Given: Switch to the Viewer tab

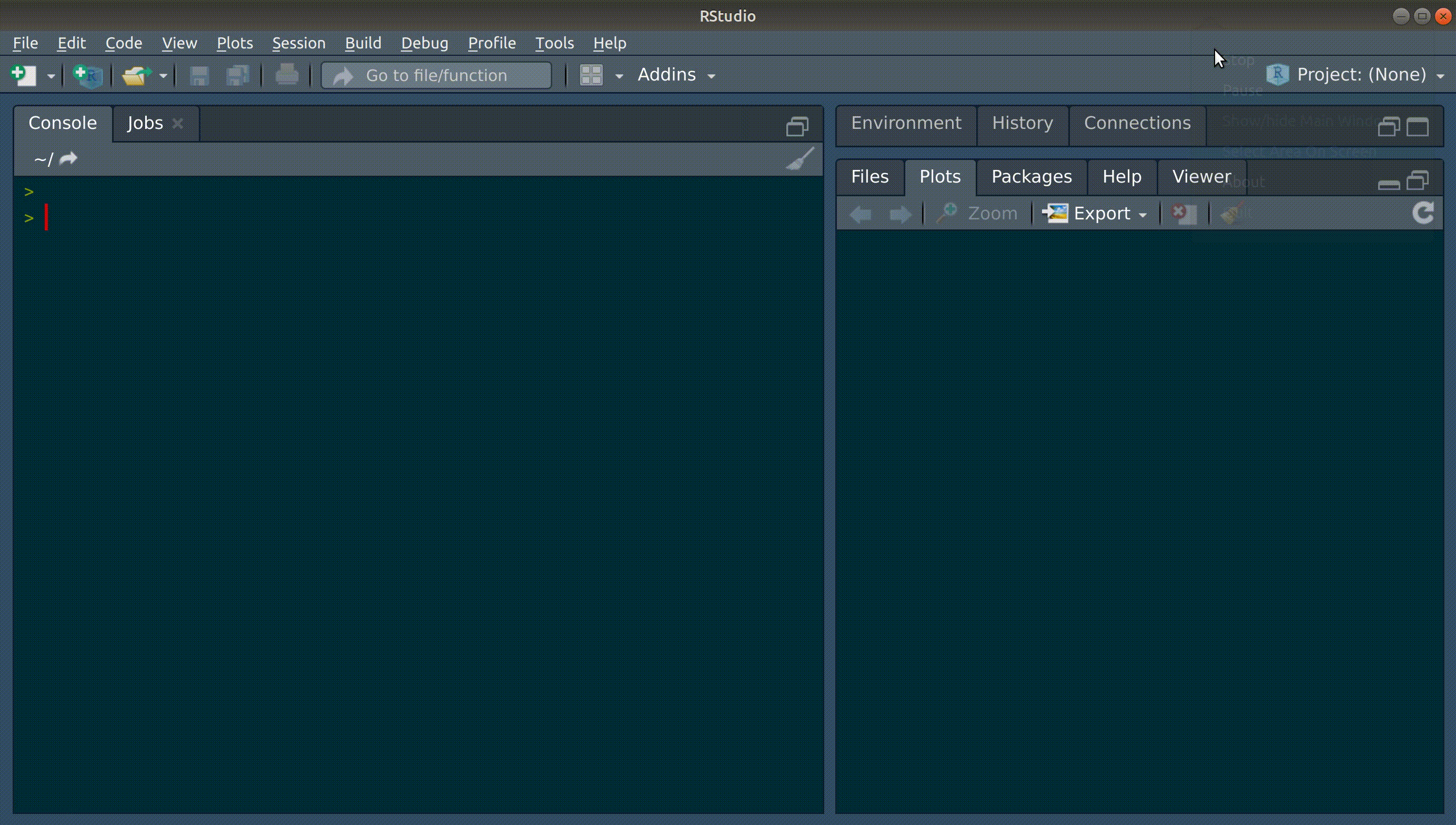Looking at the screenshot, I should [x=1202, y=177].
